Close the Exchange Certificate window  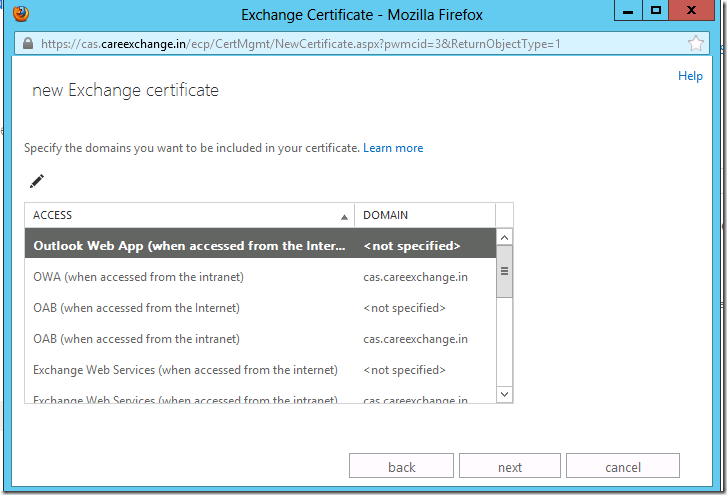pos(691,10)
